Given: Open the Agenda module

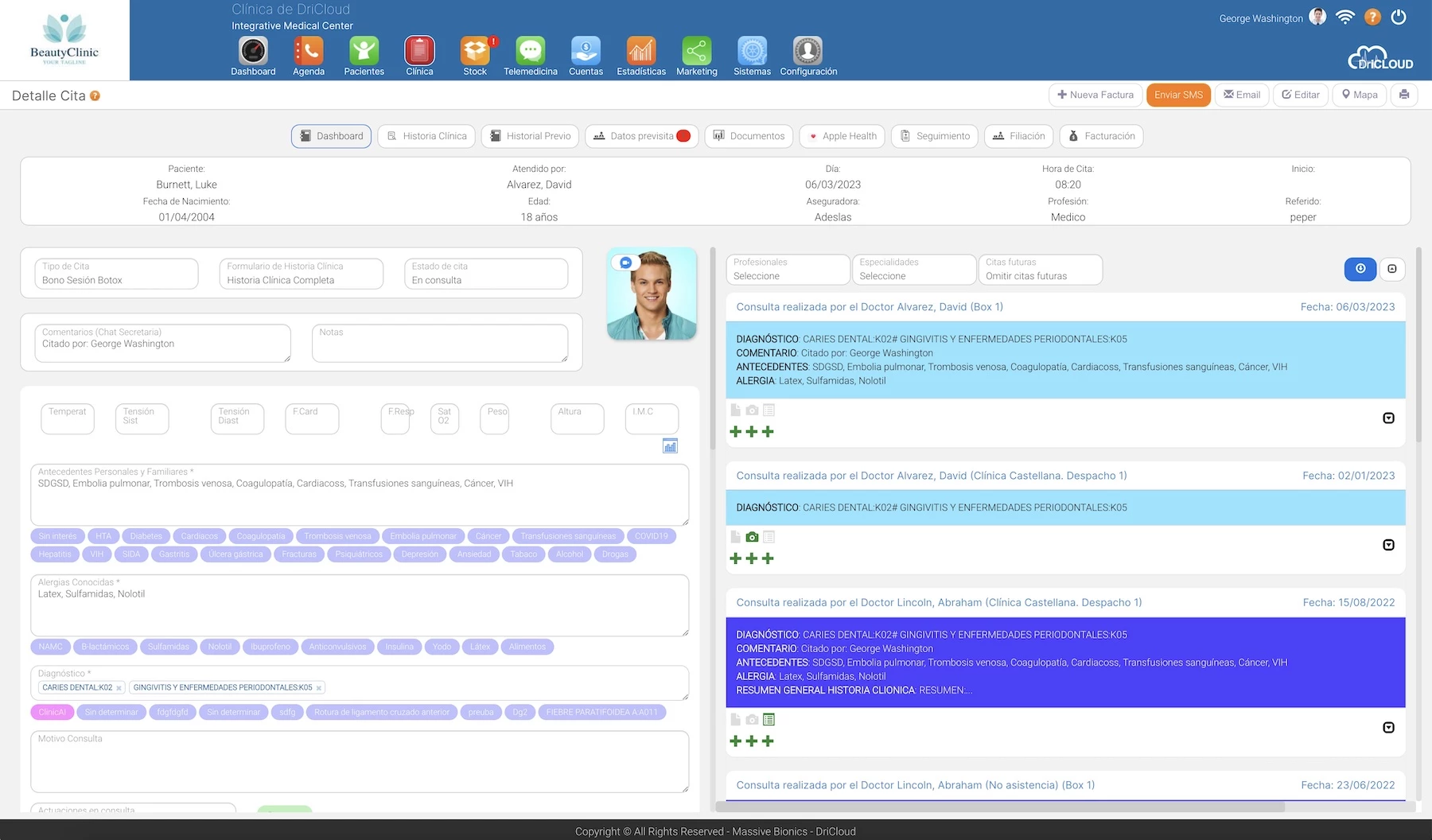Looking at the screenshot, I should (x=308, y=54).
